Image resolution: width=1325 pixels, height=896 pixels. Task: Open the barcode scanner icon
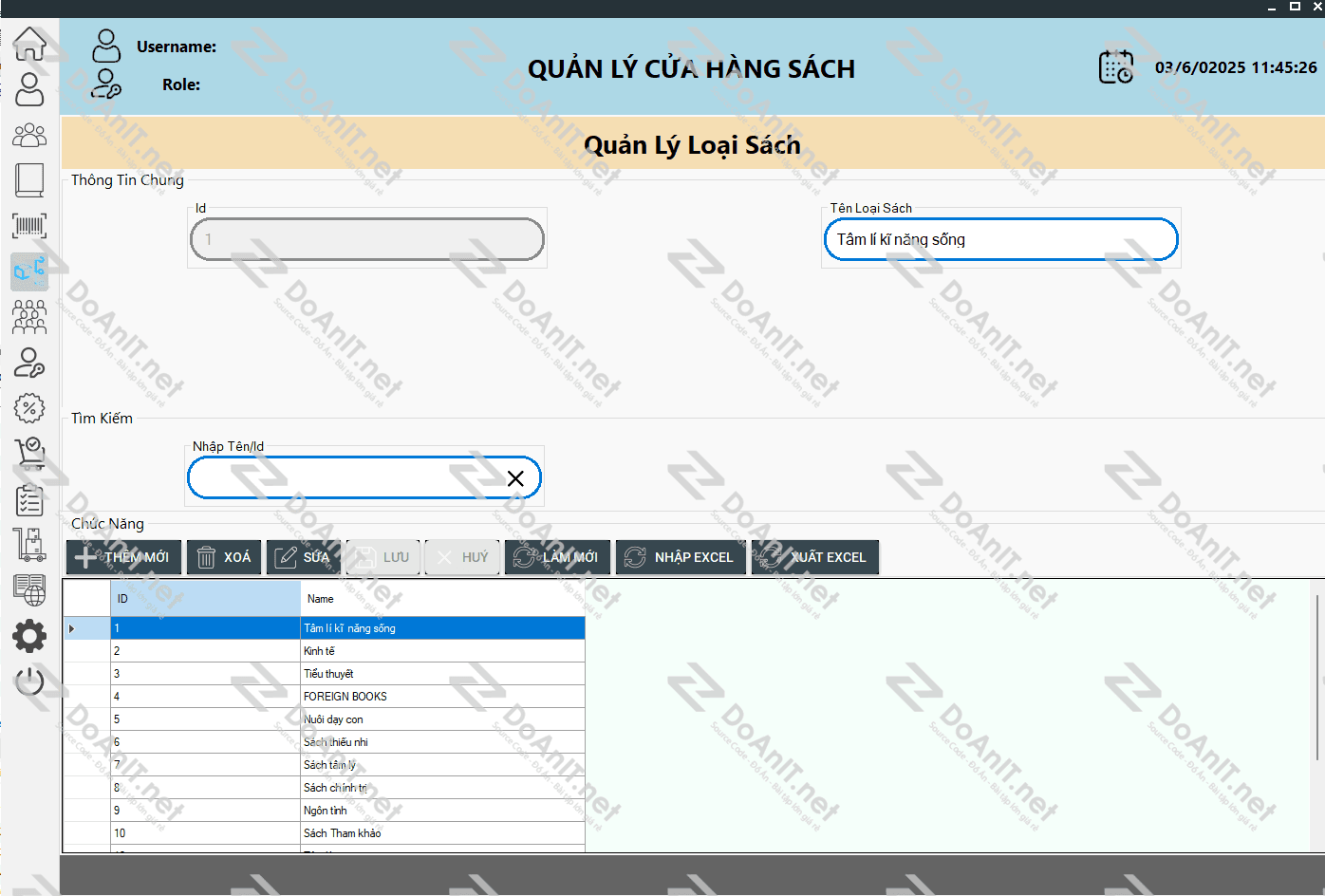[29, 226]
